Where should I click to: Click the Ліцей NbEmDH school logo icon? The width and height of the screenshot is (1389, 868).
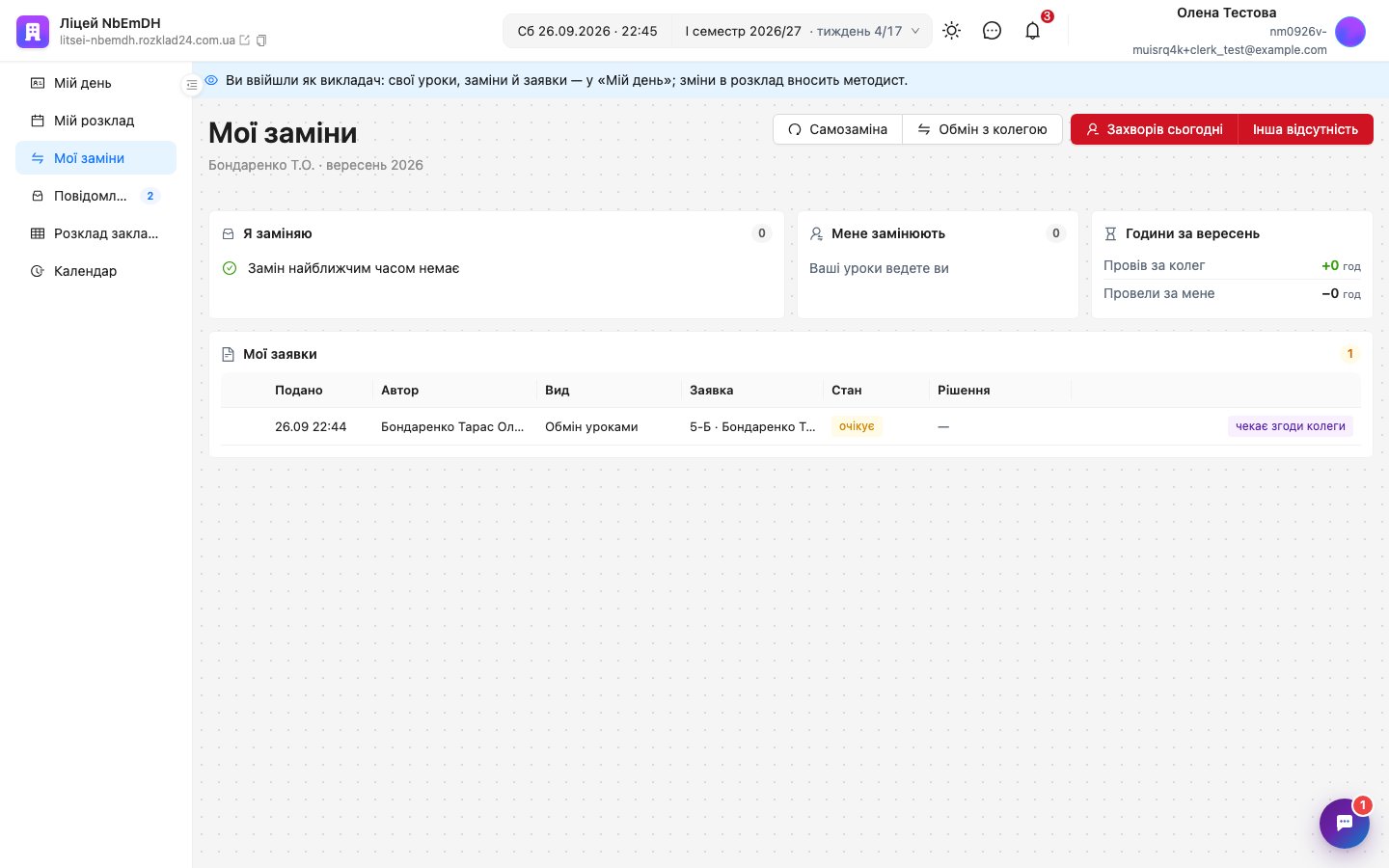[33, 32]
